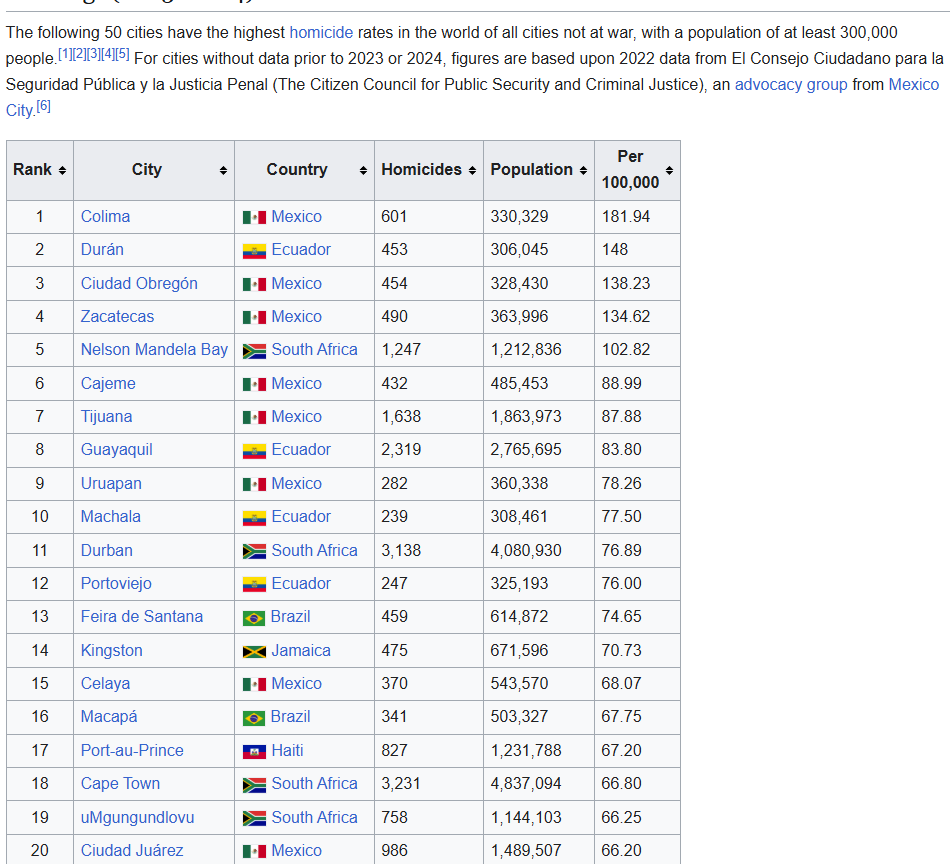Open the Cape Town city link
Viewport: 950px width, 864px height.
(121, 783)
